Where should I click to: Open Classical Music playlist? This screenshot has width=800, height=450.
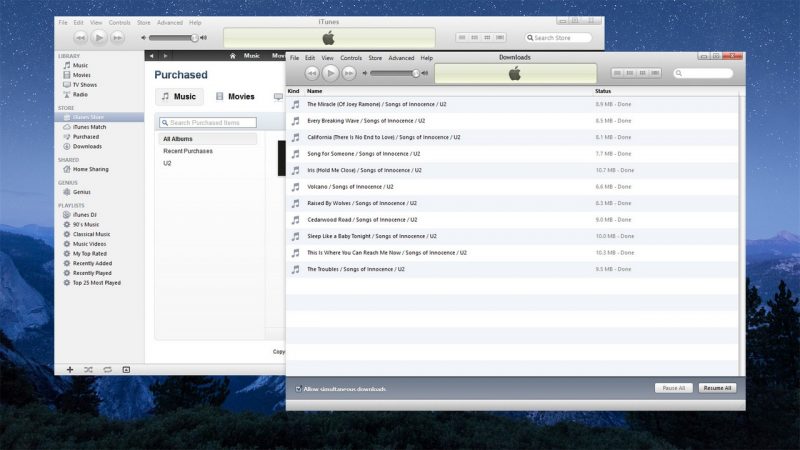tap(91, 234)
